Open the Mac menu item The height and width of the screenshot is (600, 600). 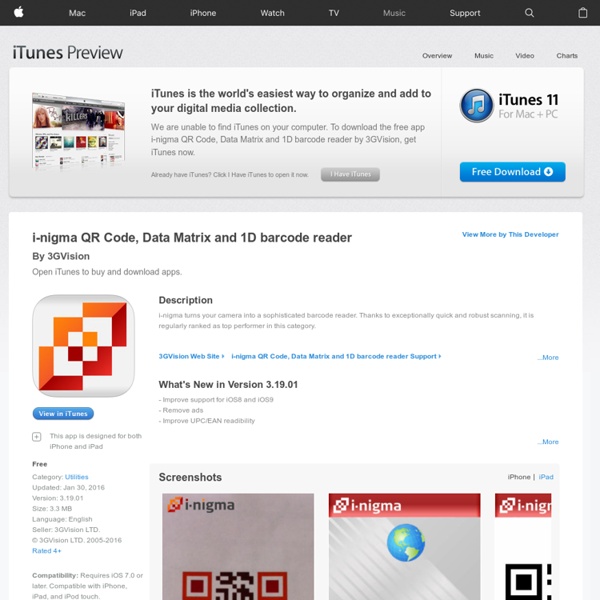click(77, 13)
